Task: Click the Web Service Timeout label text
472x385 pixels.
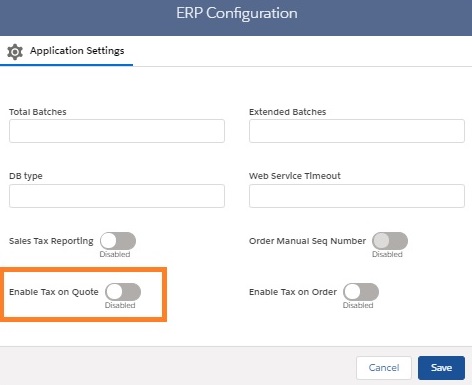Action: 295,176
